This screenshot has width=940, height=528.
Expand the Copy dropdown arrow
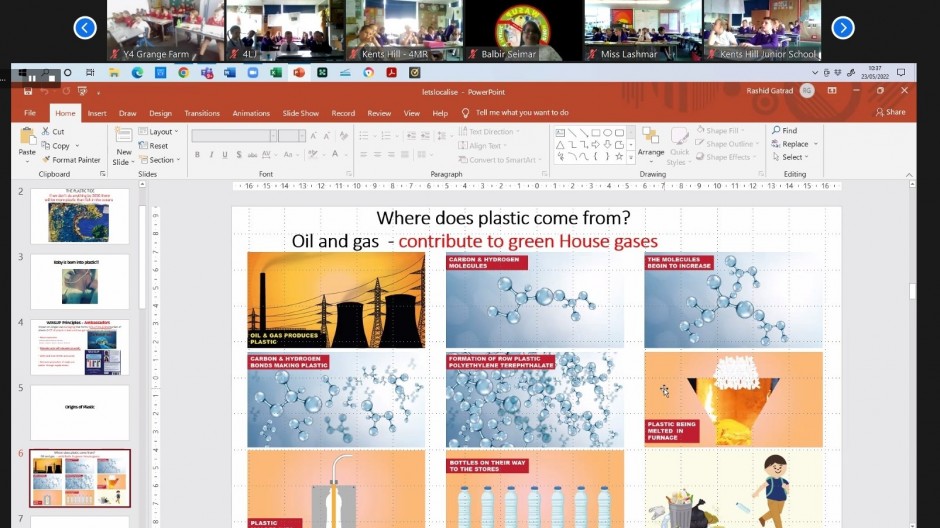point(77,146)
